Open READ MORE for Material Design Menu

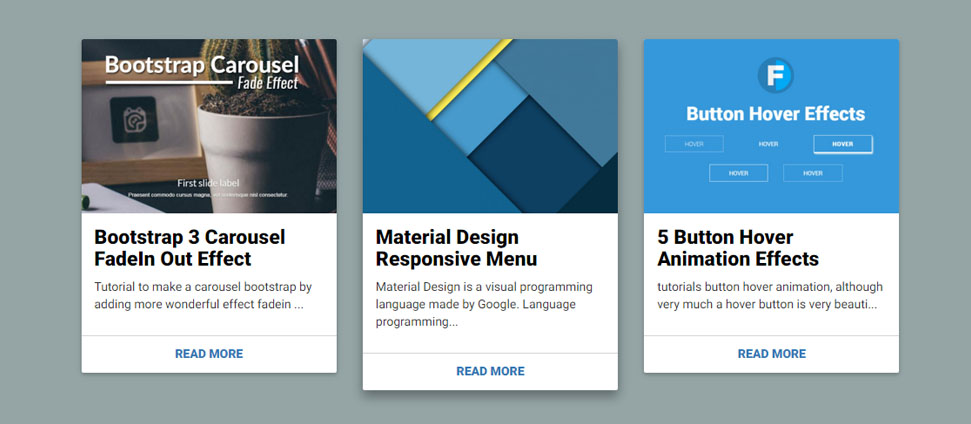[490, 371]
